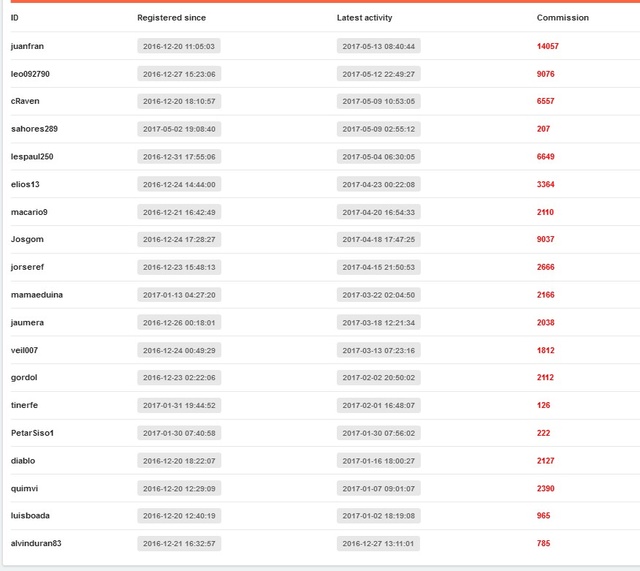Click latest activity 2017-02-02 20:50:02
640x571 pixels.
point(379,378)
